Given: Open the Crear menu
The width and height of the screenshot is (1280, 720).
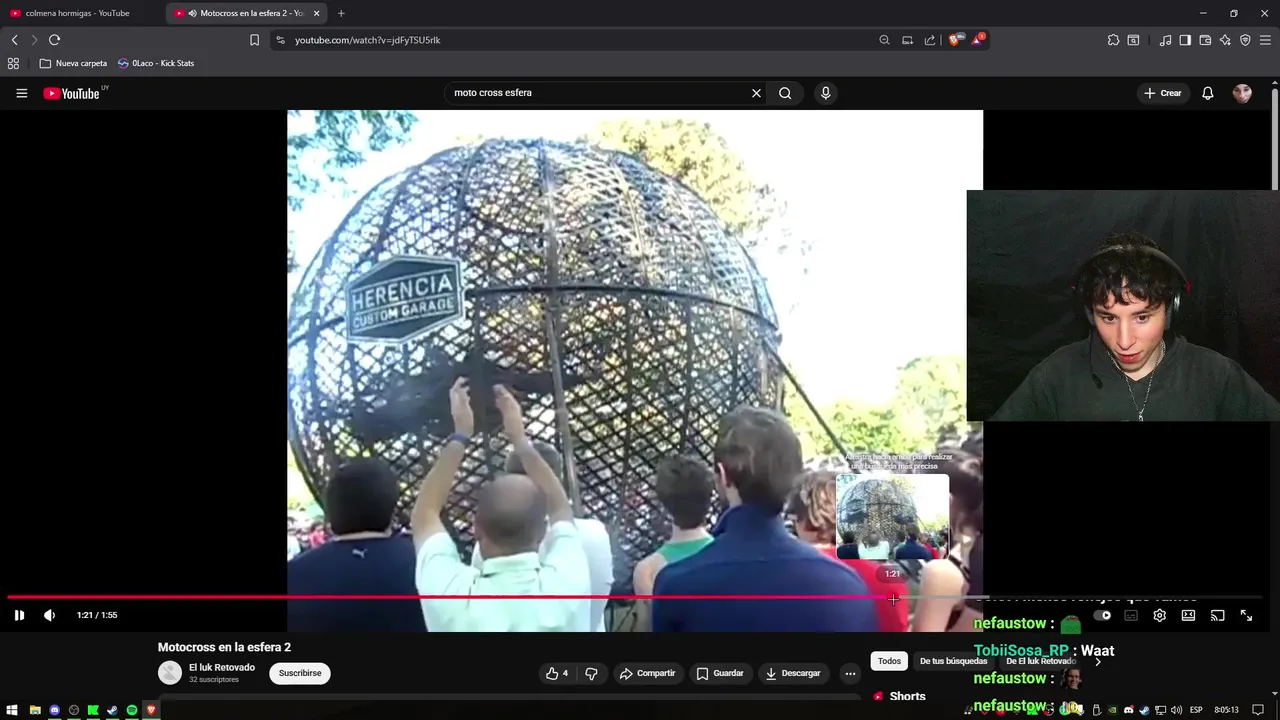Looking at the screenshot, I should pos(1163,93).
